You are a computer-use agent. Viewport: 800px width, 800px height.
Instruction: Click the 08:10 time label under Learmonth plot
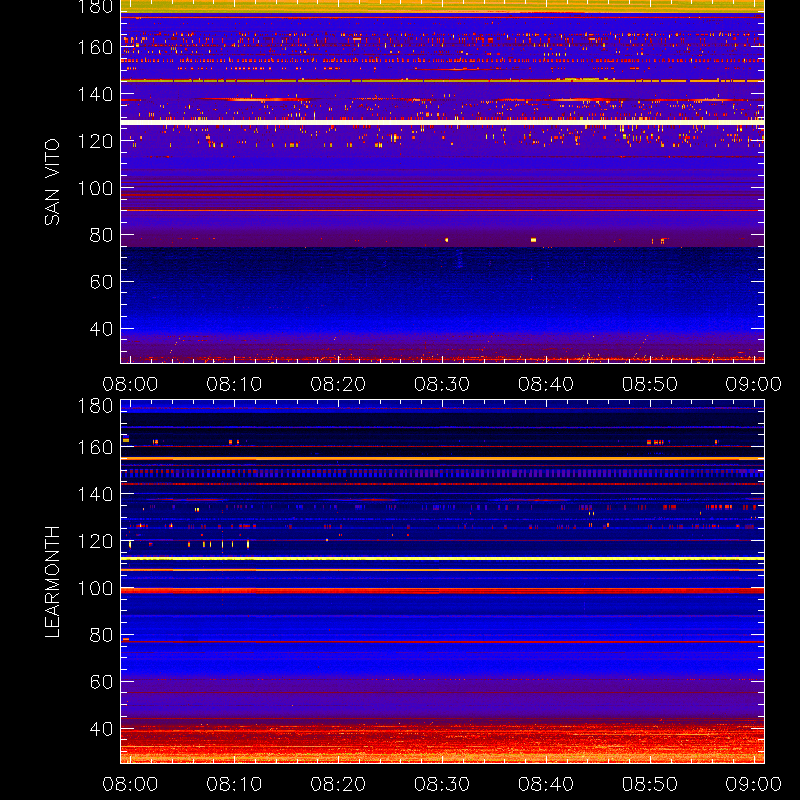234,784
